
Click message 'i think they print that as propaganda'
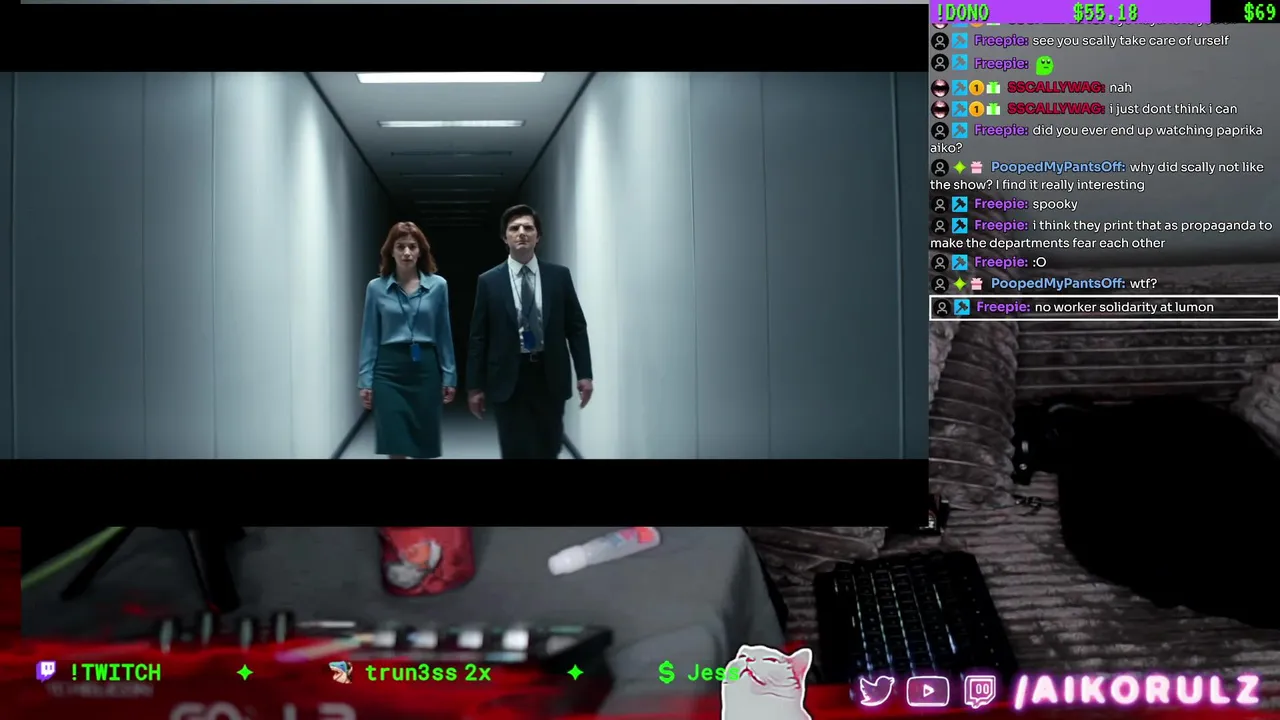coord(1101,234)
